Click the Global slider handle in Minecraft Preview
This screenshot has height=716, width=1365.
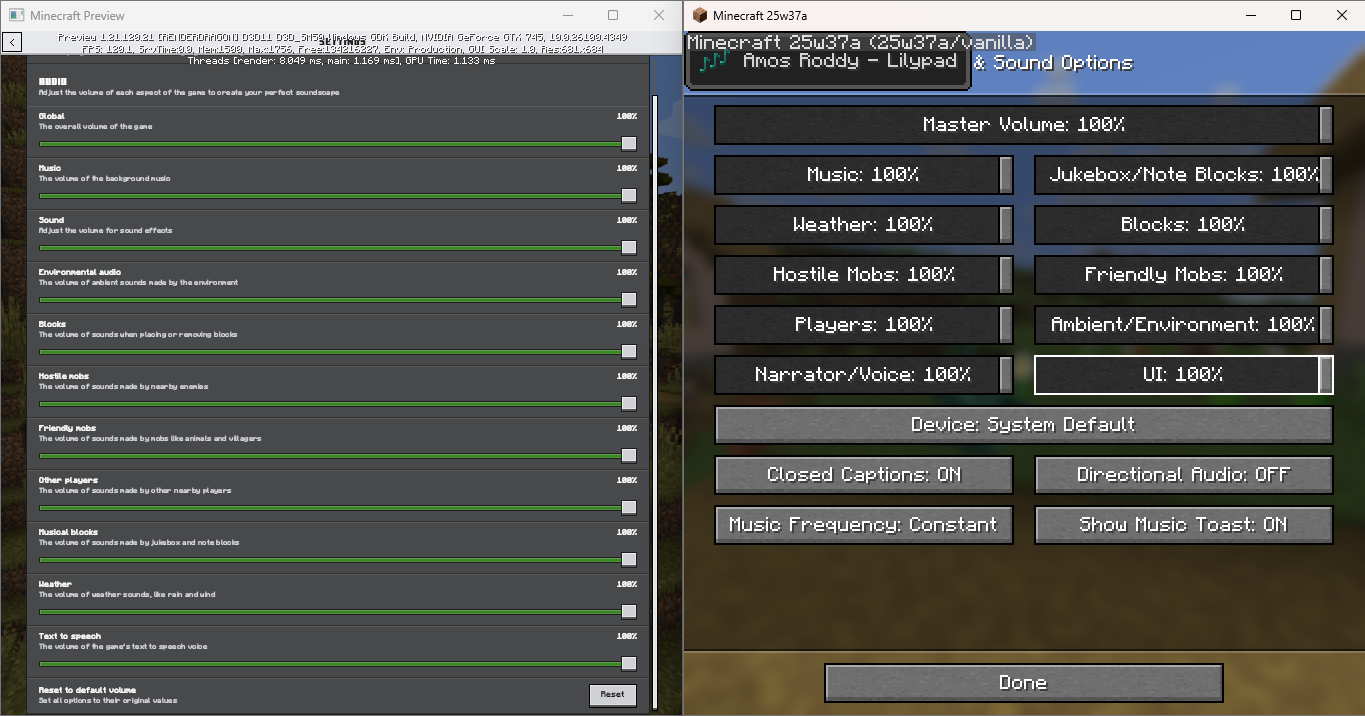(x=629, y=144)
